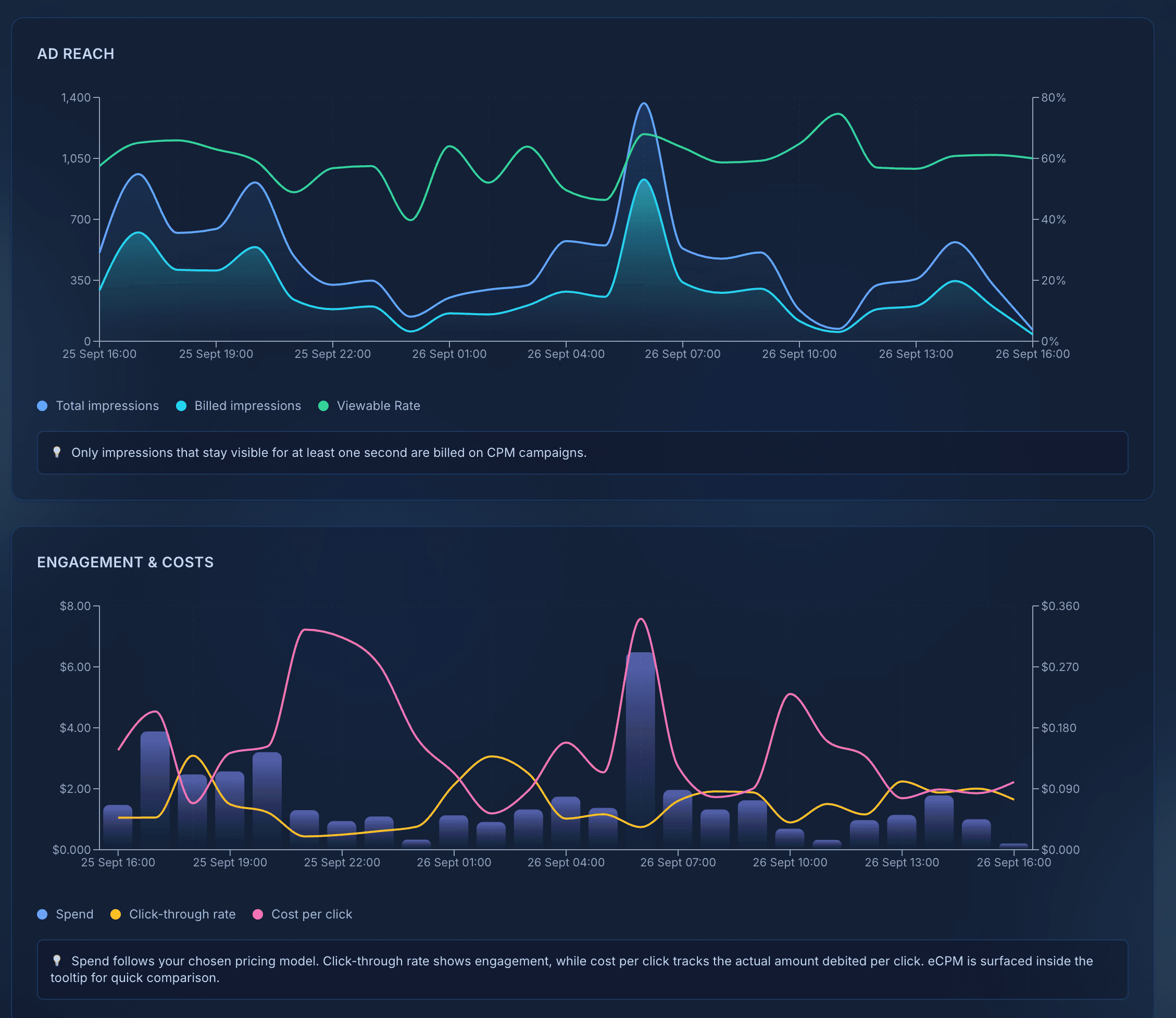1176x1018 pixels.
Task: Toggle the Cost per click legend item
Action: (302, 914)
